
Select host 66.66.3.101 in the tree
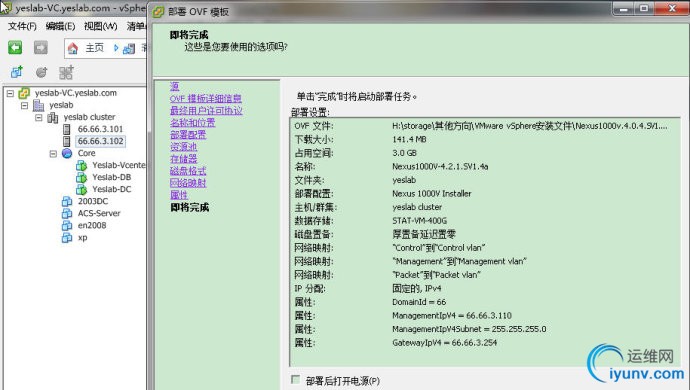[x=100, y=129]
